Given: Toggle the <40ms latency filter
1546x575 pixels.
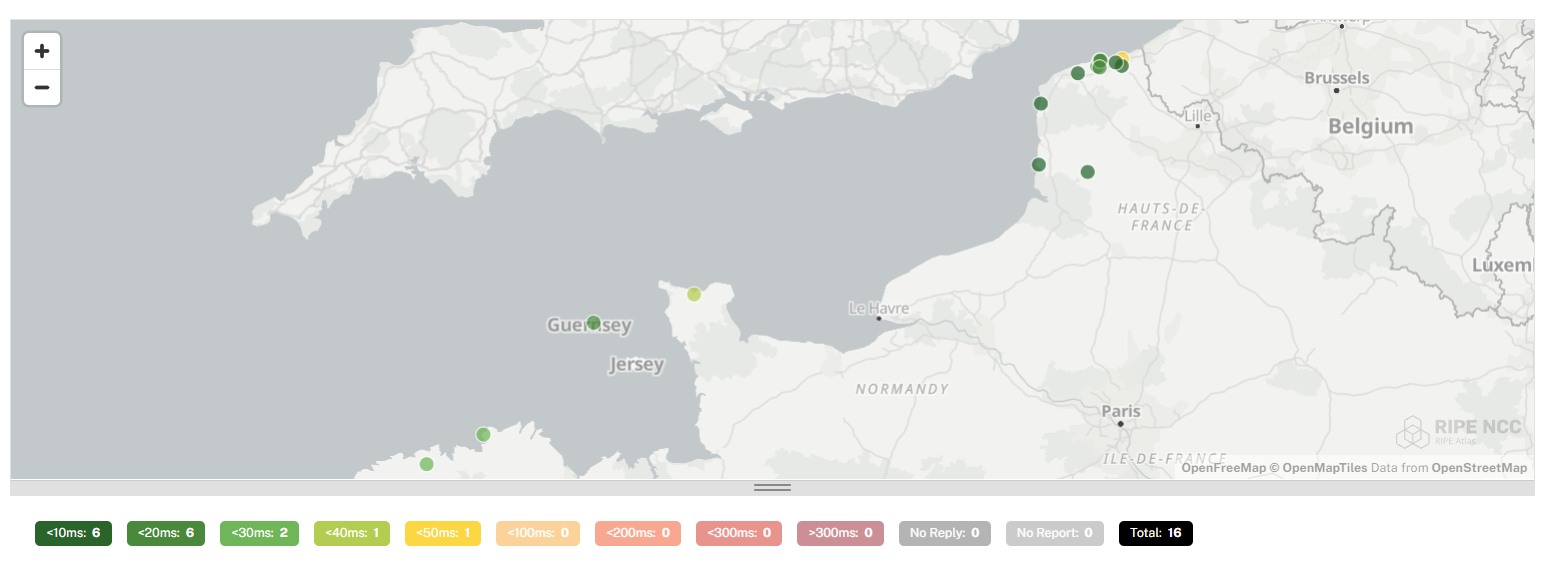Looking at the screenshot, I should tap(352, 533).
